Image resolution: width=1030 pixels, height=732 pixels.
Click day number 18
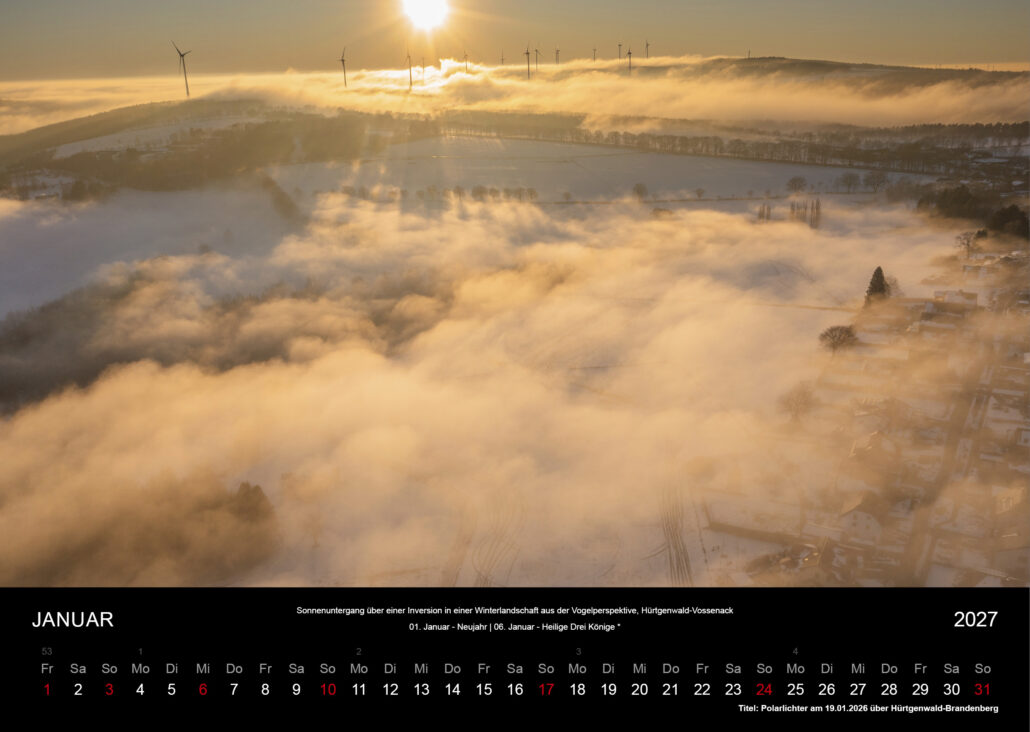click(577, 689)
